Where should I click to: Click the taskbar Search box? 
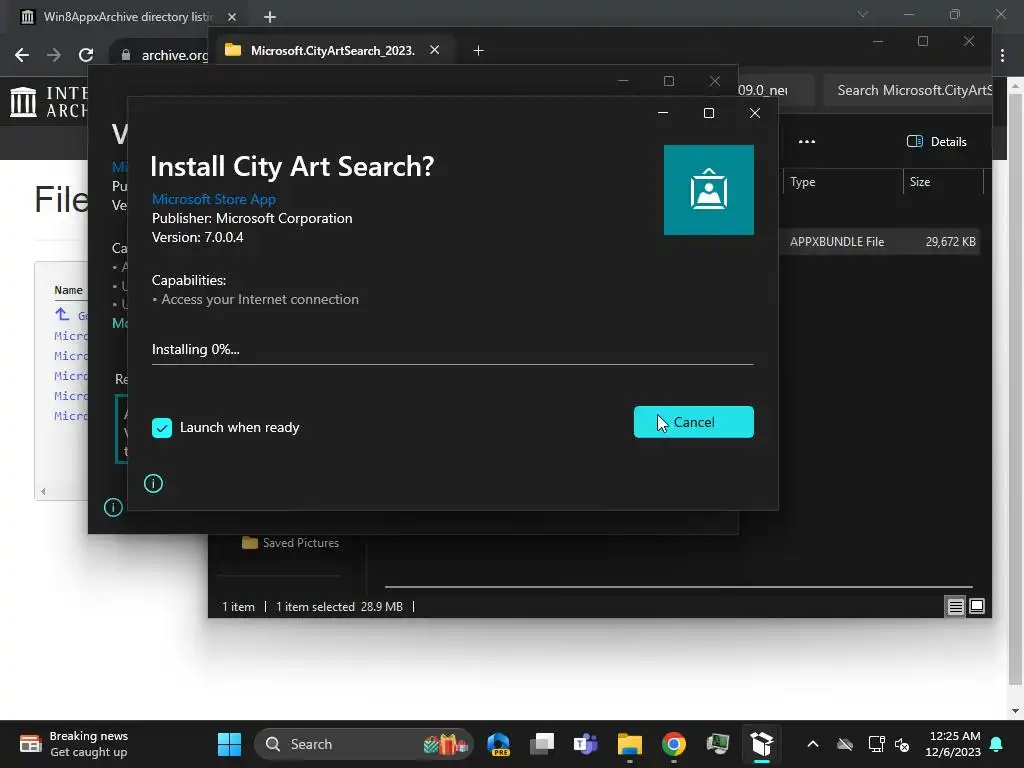(x=363, y=744)
